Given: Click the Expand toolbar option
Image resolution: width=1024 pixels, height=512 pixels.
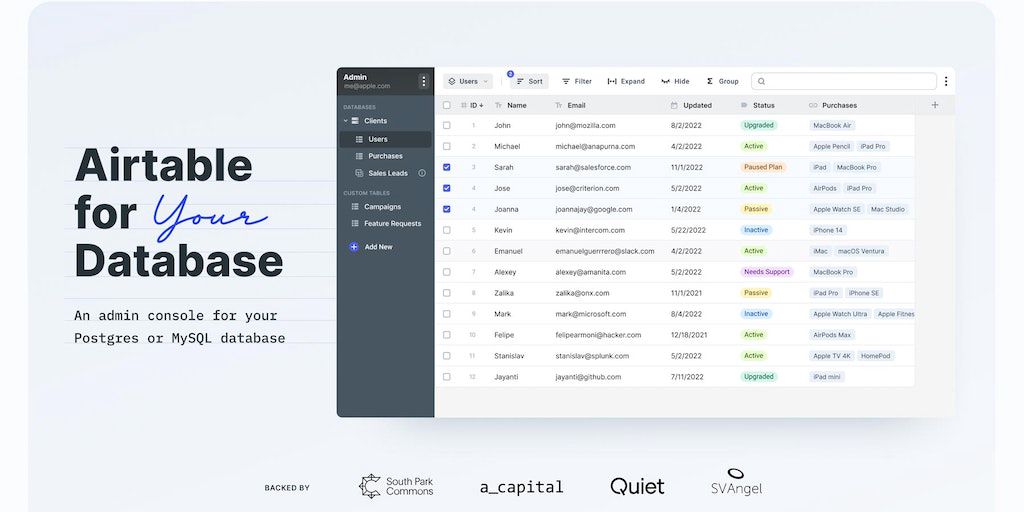Looking at the screenshot, I should coord(626,82).
